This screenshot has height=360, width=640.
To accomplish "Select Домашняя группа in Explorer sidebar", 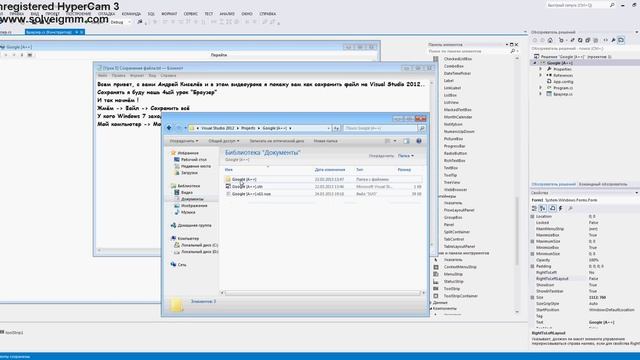I will click(x=194, y=225).
